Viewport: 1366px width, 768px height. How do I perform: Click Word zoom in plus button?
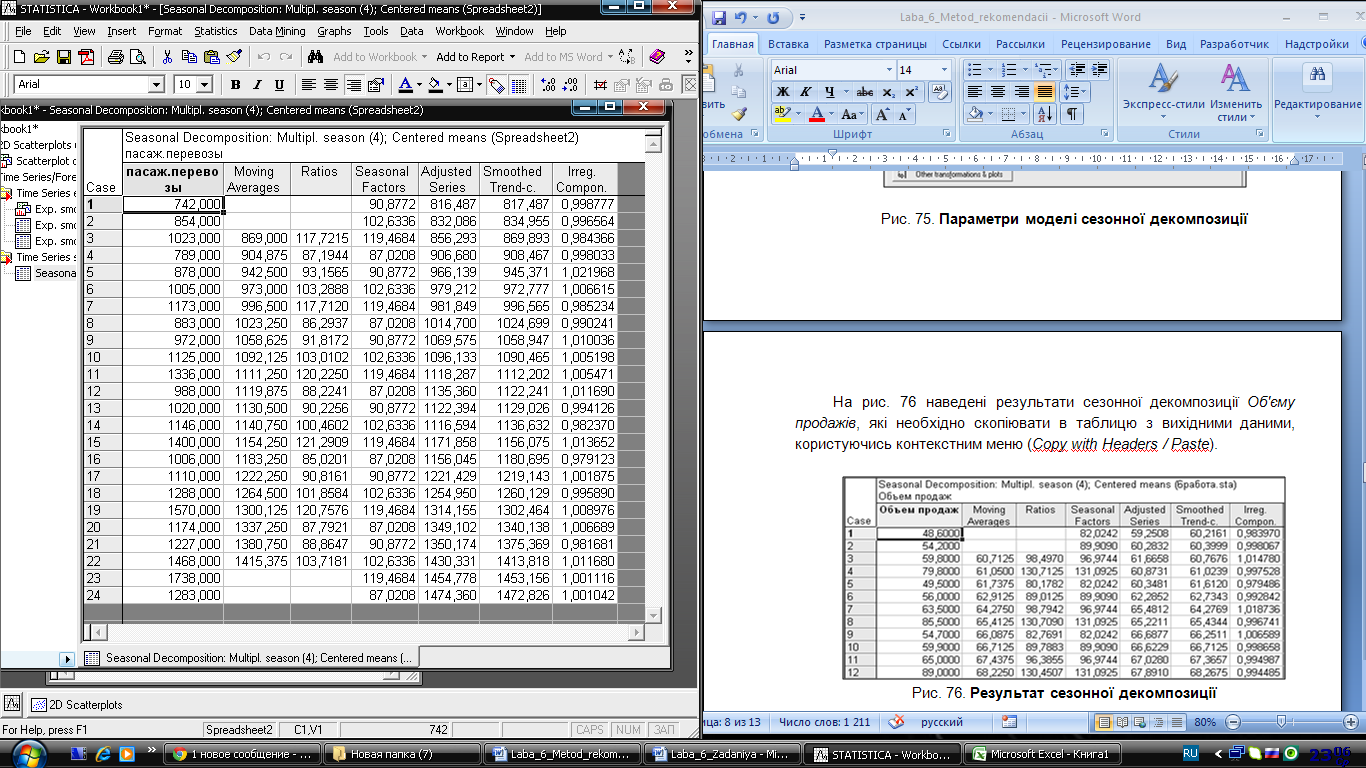pyautogui.click(x=1351, y=722)
